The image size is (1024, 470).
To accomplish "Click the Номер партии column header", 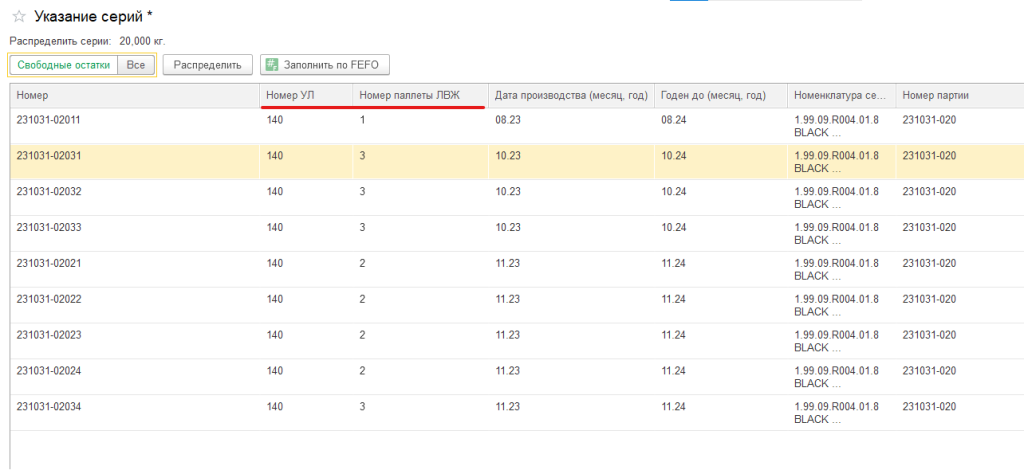I will point(960,96).
